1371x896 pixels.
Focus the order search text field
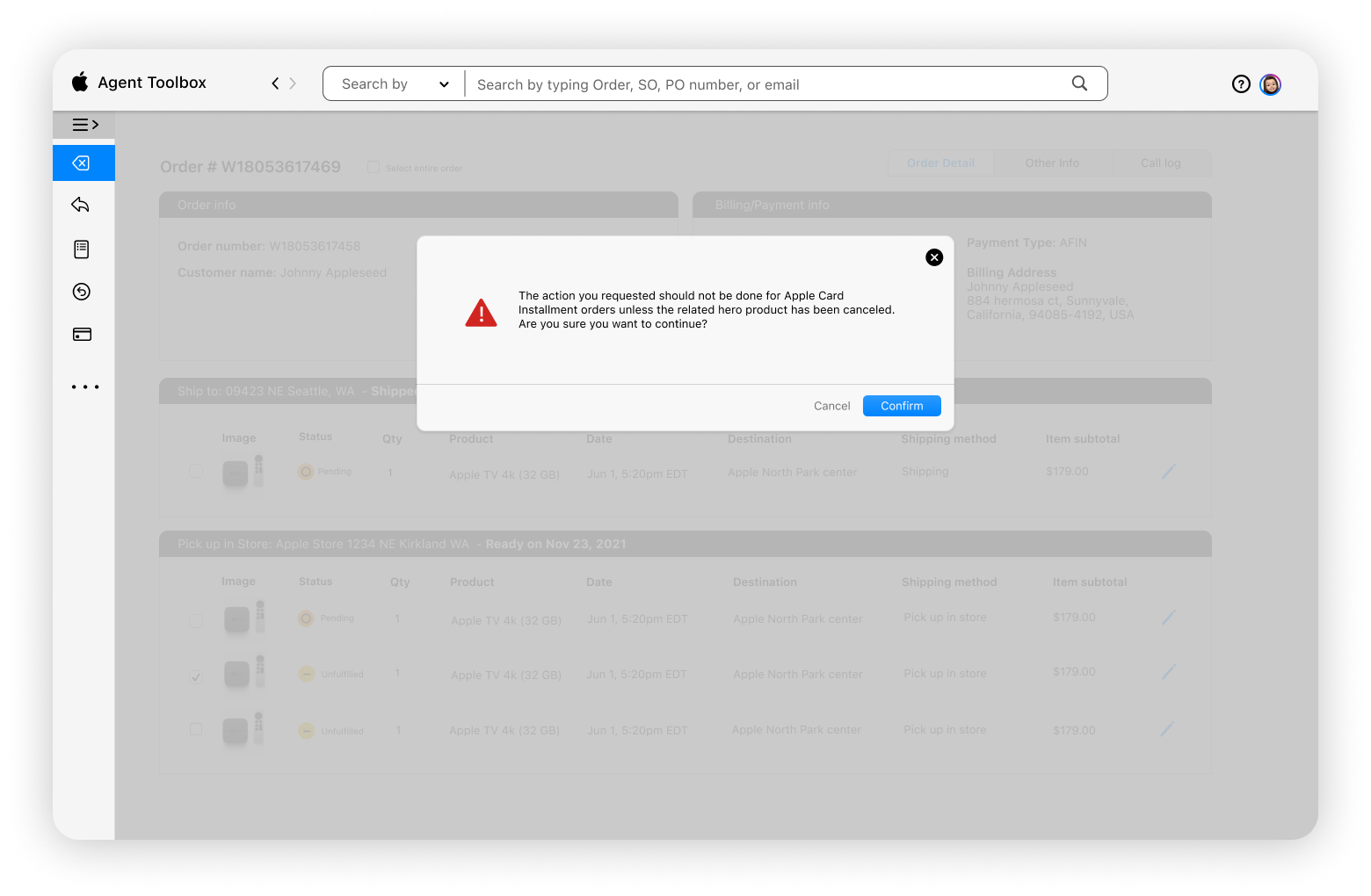tap(765, 84)
